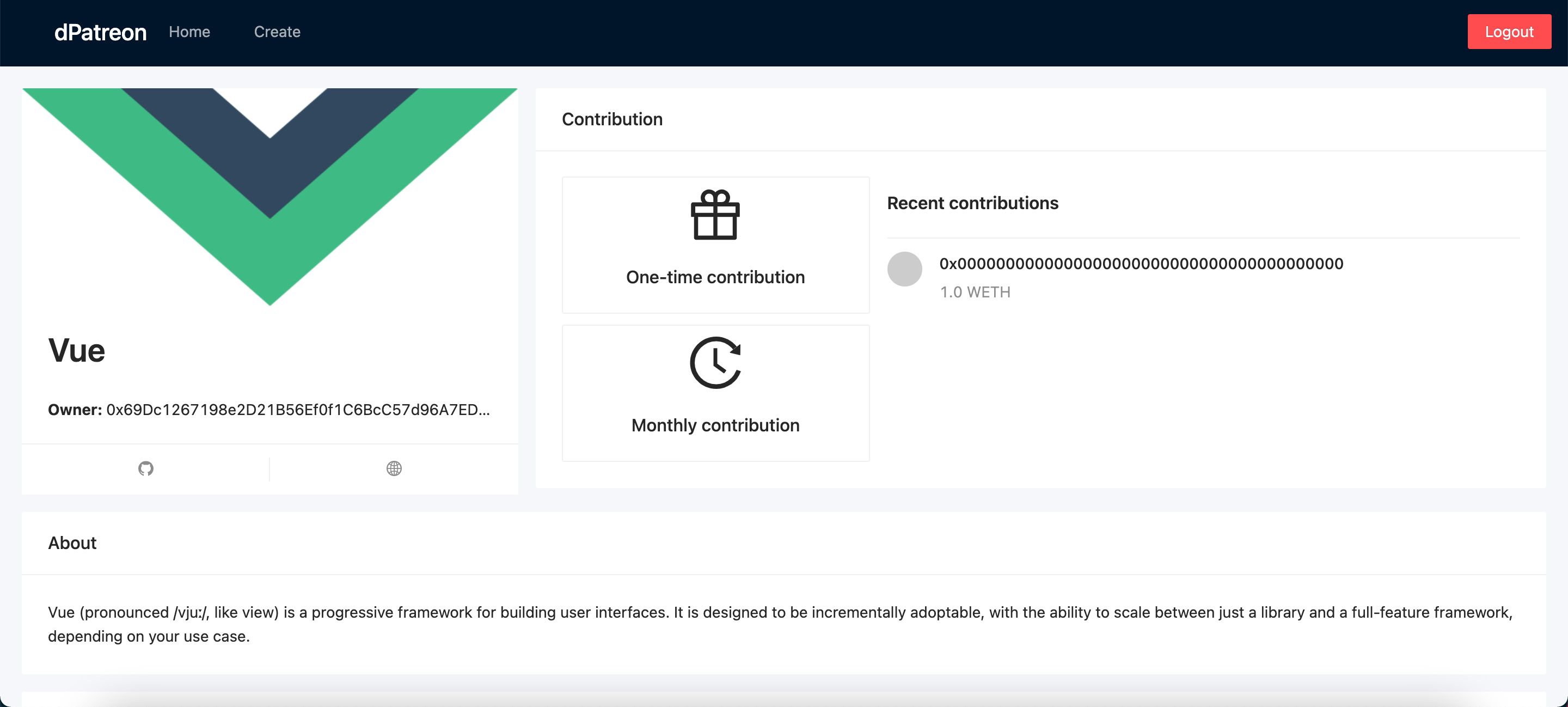
Task: Open the website globe icon
Action: point(394,468)
